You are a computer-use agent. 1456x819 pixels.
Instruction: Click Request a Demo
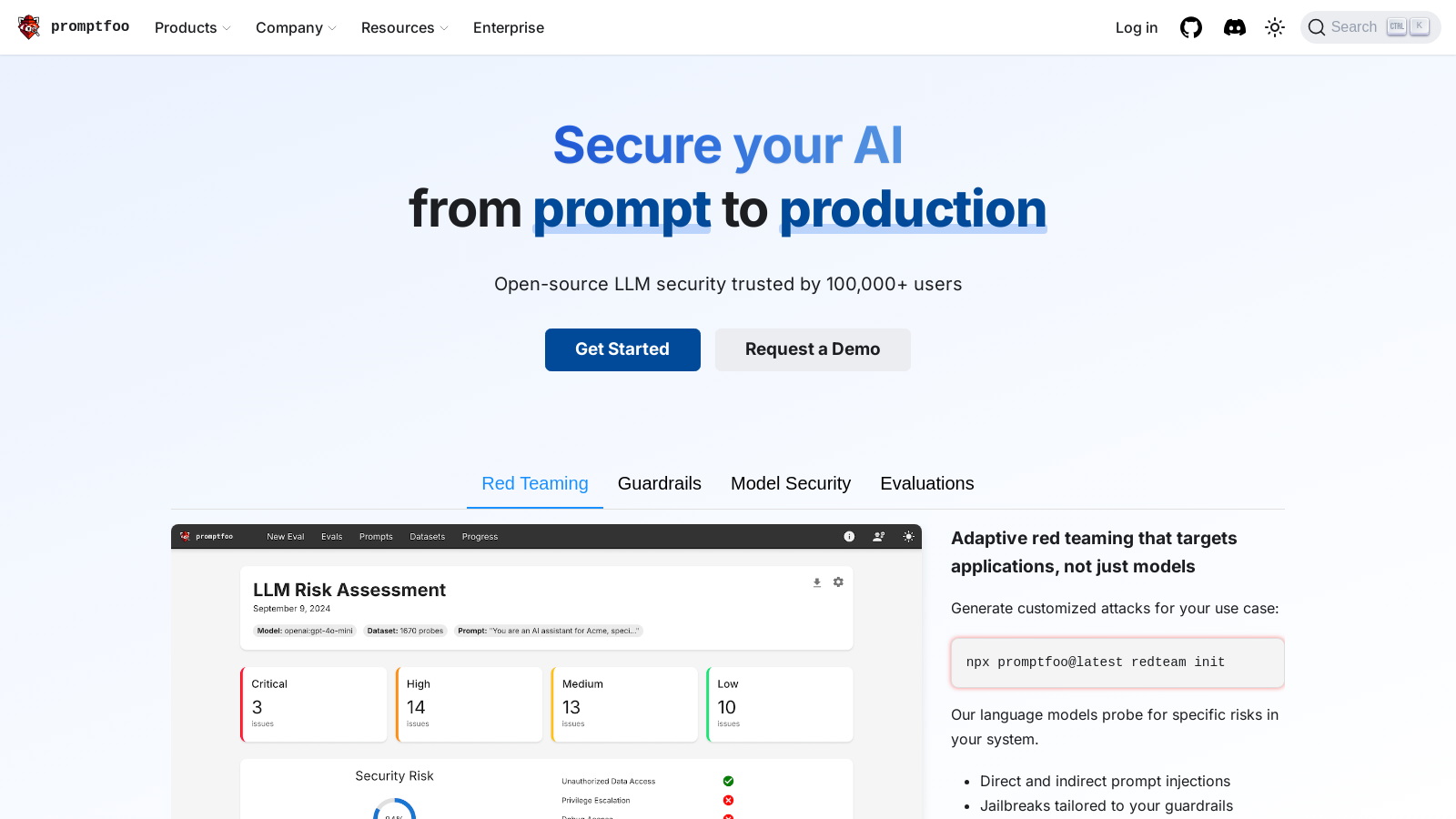pyautogui.click(x=812, y=349)
